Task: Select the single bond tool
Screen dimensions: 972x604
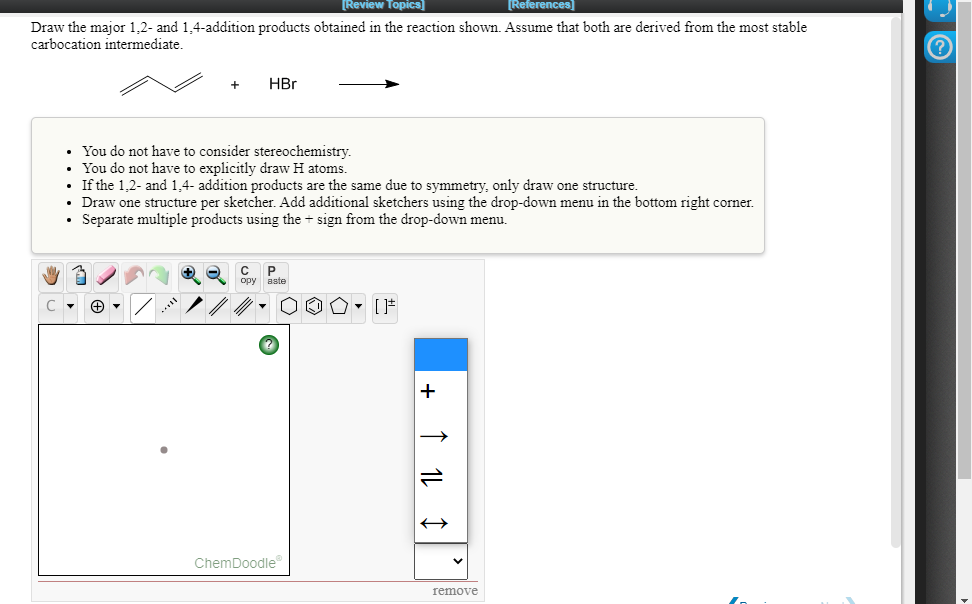Action: pyautogui.click(x=143, y=306)
